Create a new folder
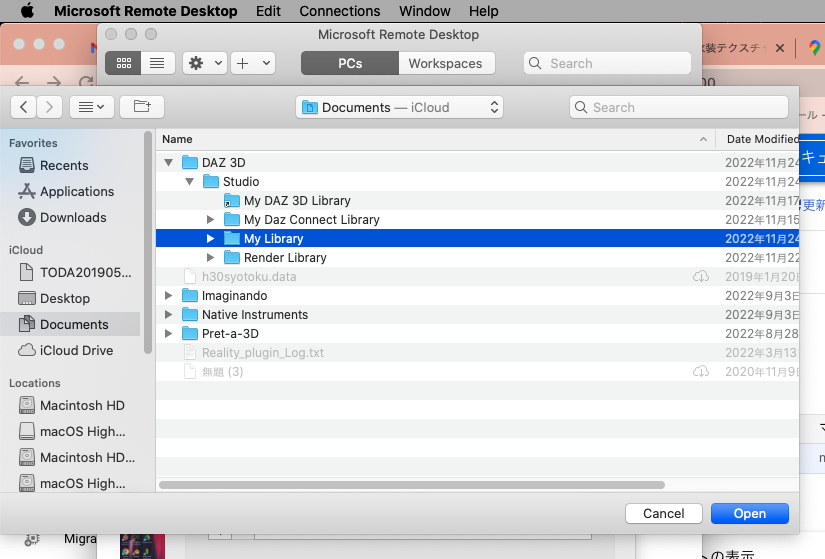Screen dimensions: 825x559 [x=142, y=107]
